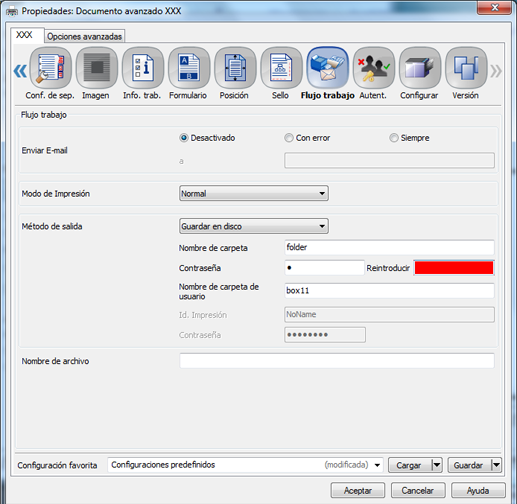Viewport: 517px width, 504px height.
Task: Select the Con error radio button
Action: click(x=289, y=138)
